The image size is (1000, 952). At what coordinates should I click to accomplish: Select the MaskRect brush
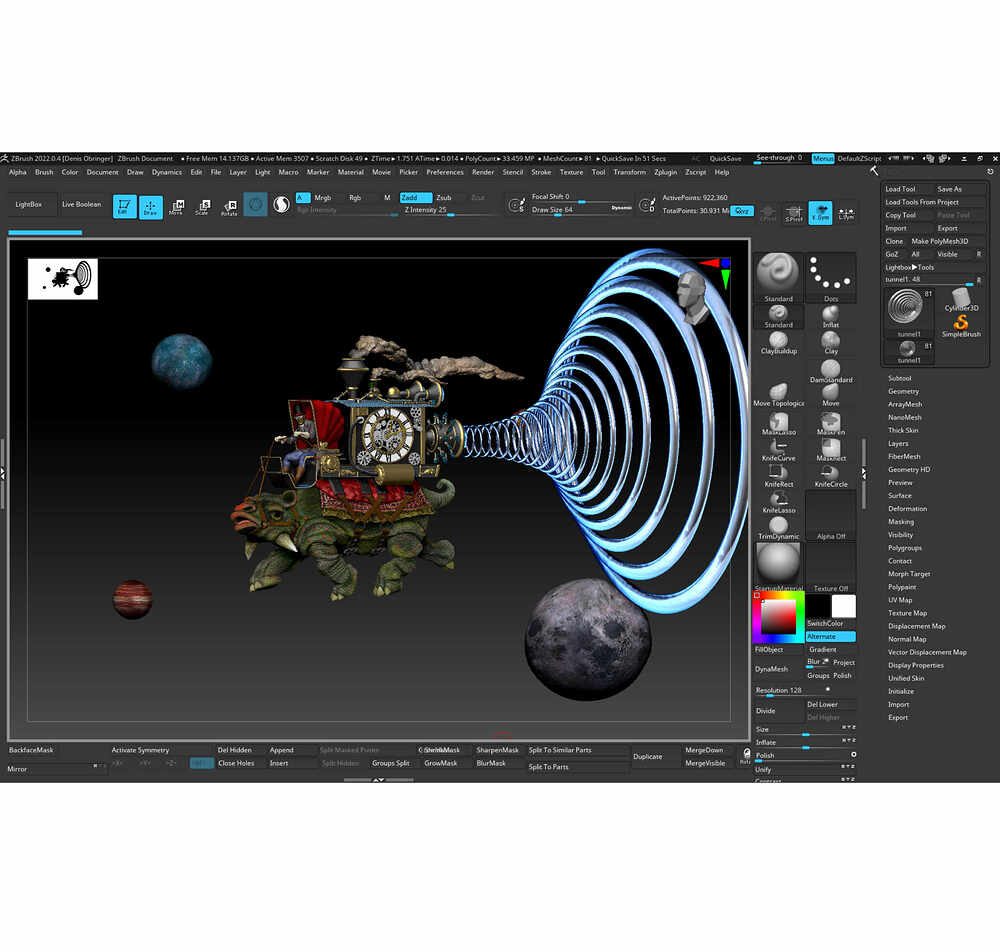[x=830, y=450]
